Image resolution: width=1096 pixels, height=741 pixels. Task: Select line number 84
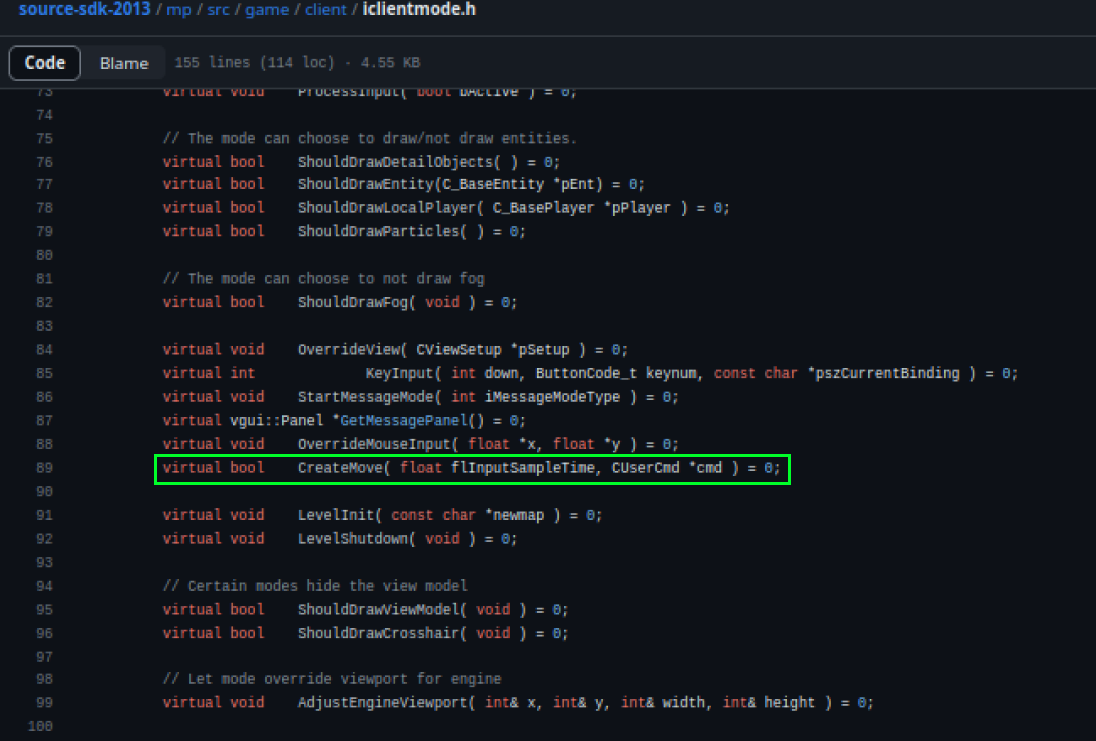tap(43, 350)
